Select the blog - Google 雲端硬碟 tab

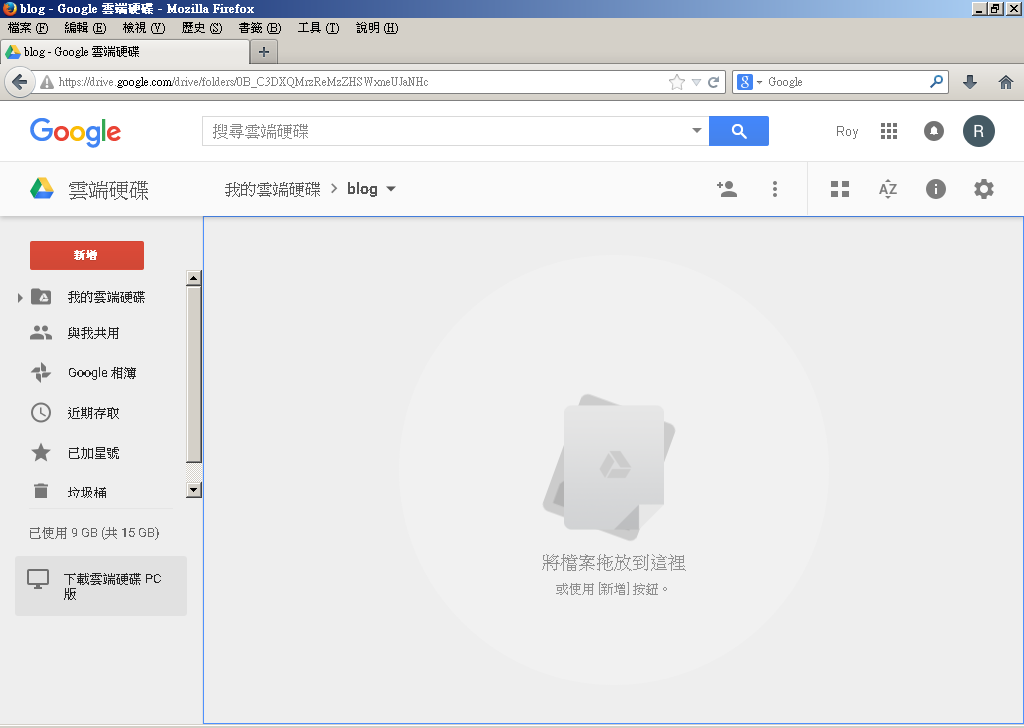coord(125,52)
